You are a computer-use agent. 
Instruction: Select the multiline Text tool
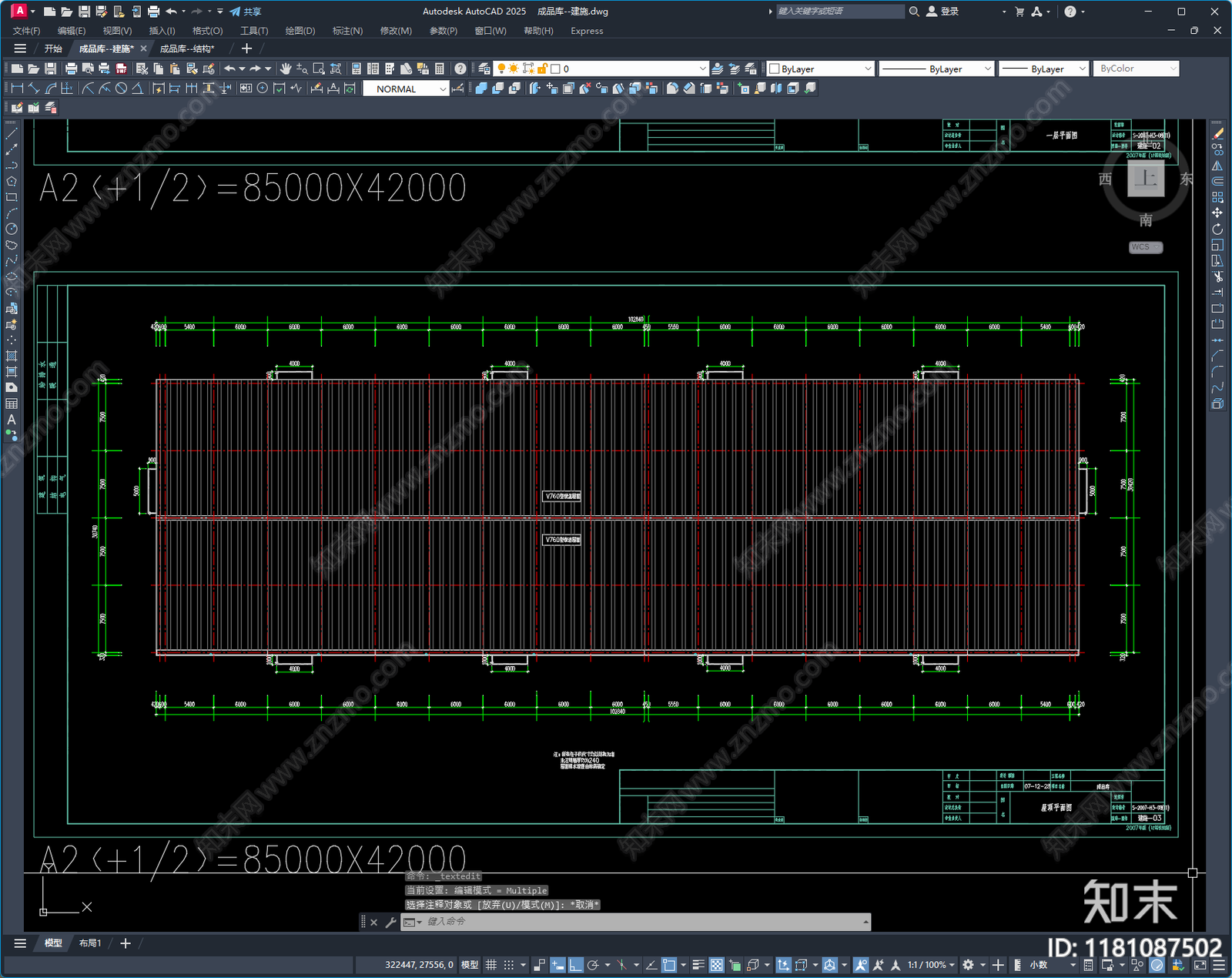coord(12,420)
